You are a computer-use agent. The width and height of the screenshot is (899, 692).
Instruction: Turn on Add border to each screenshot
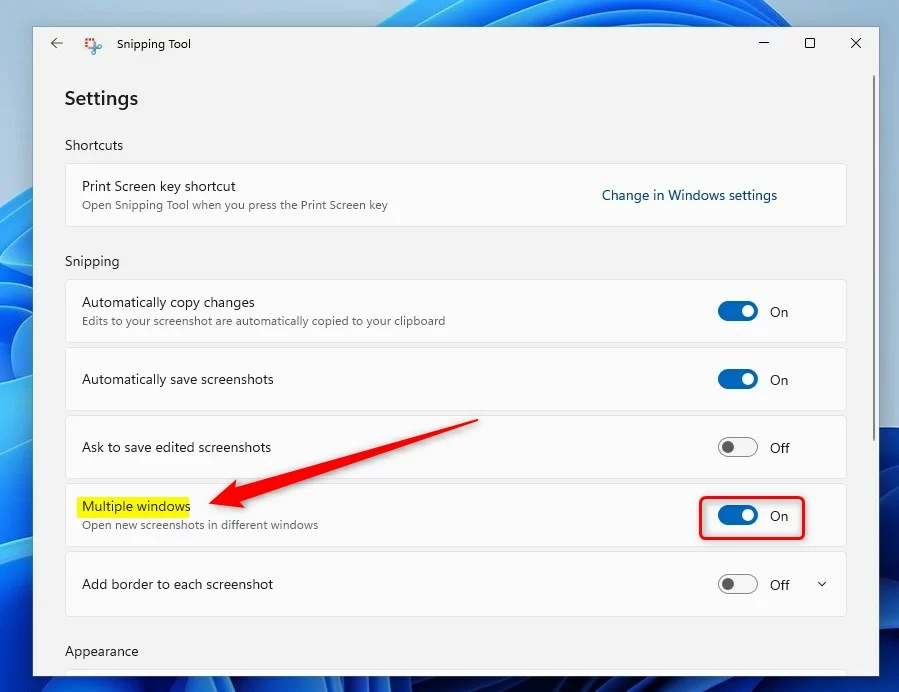[x=737, y=584]
